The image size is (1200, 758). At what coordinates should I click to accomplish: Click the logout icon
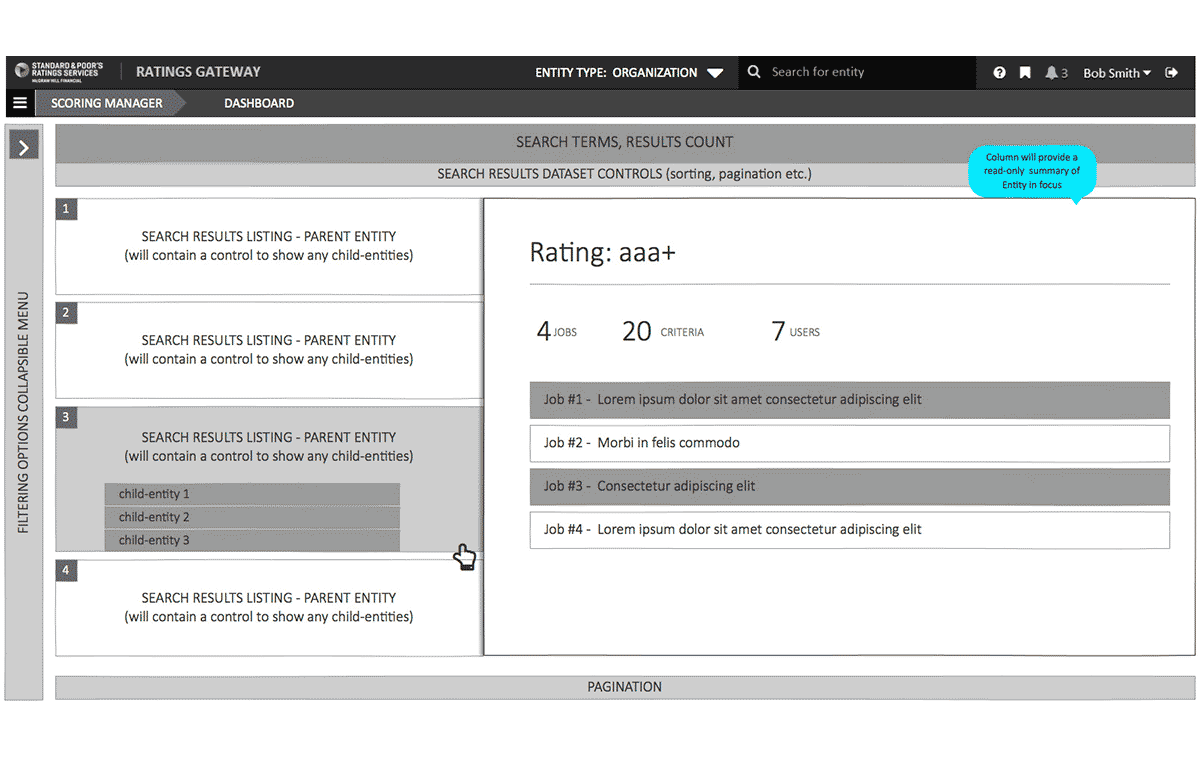1172,73
